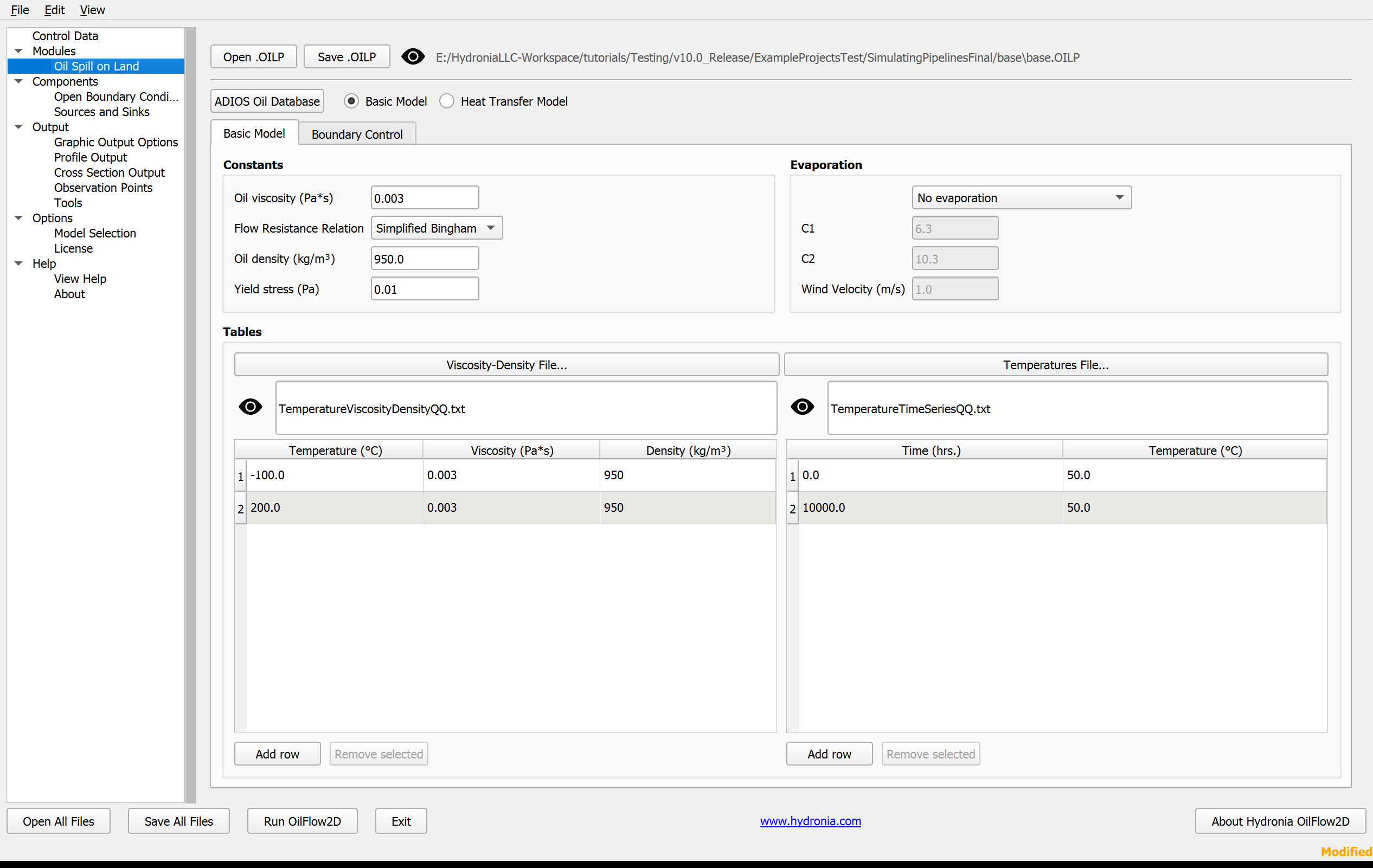The width and height of the screenshot is (1373, 868).
Task: Click the Viscosity-Density File... button
Action: [506, 365]
